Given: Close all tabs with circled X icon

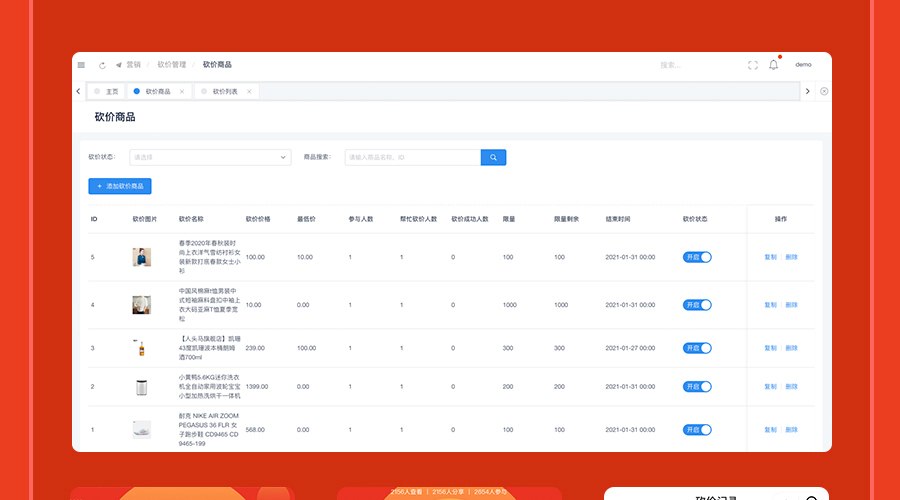Looking at the screenshot, I should tap(824, 91).
